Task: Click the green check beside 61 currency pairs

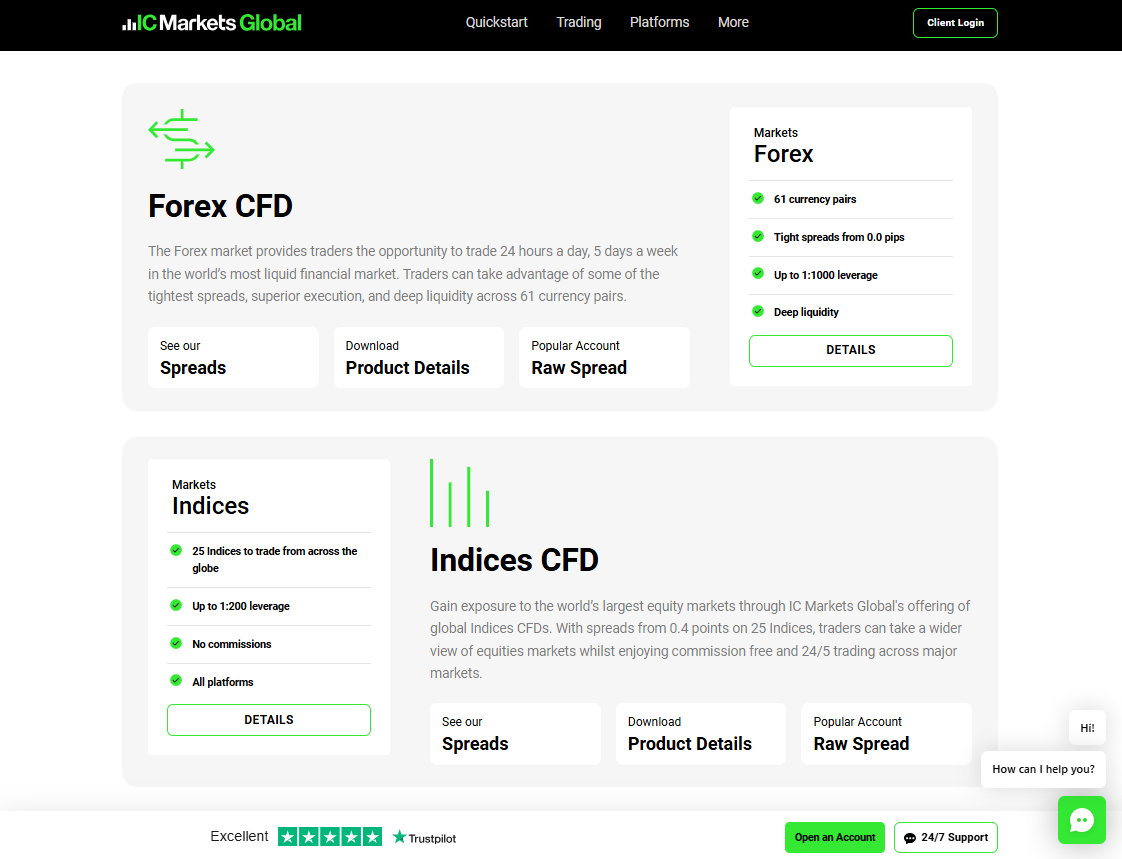Action: (758, 198)
